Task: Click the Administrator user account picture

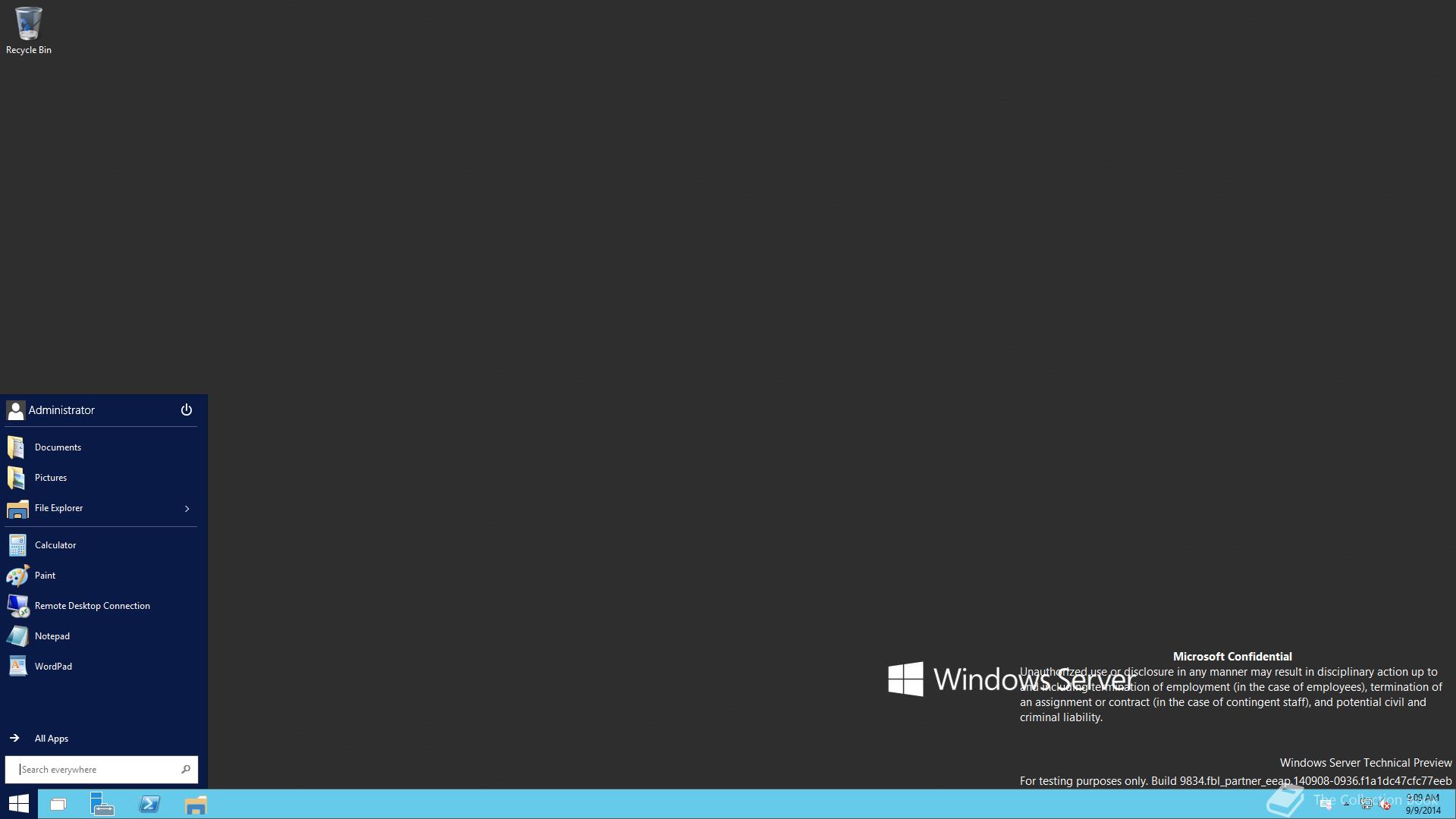Action: (16, 410)
